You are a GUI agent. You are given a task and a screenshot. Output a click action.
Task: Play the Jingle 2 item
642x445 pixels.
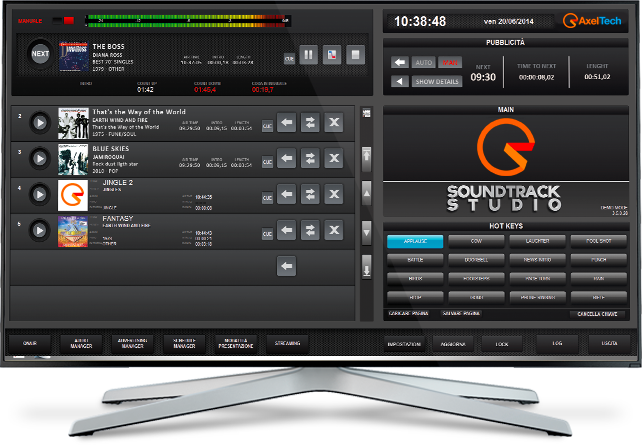40,194
